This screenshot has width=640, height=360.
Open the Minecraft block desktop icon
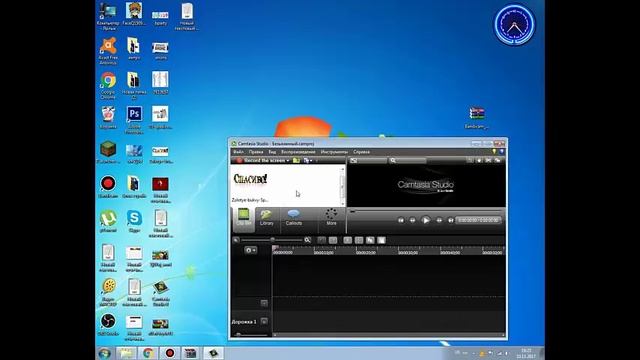108,153
